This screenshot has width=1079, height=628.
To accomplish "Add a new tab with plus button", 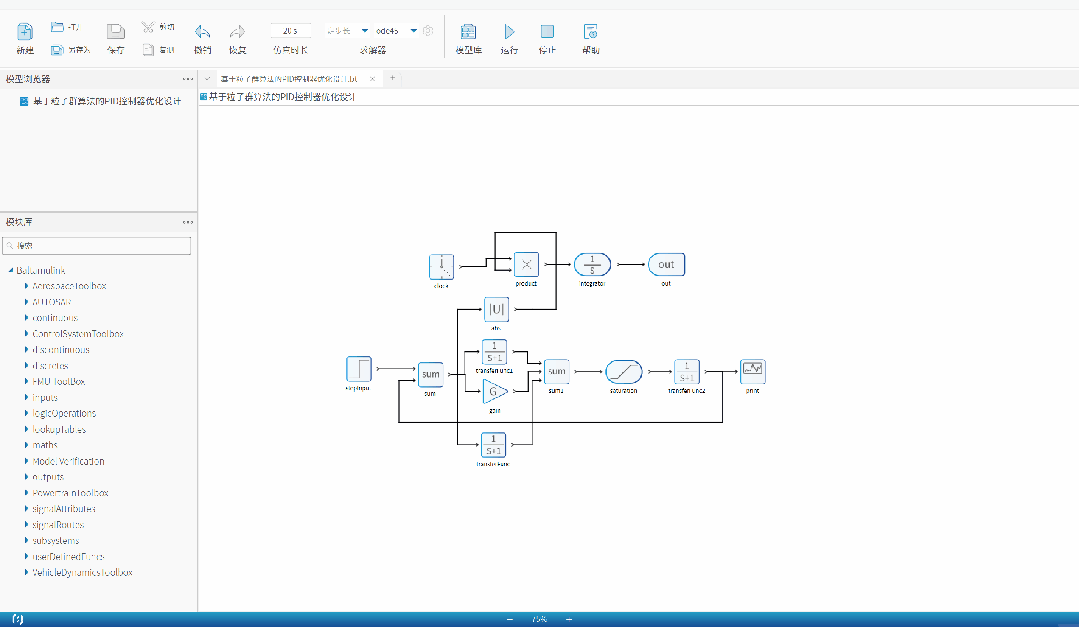I will click(392, 78).
